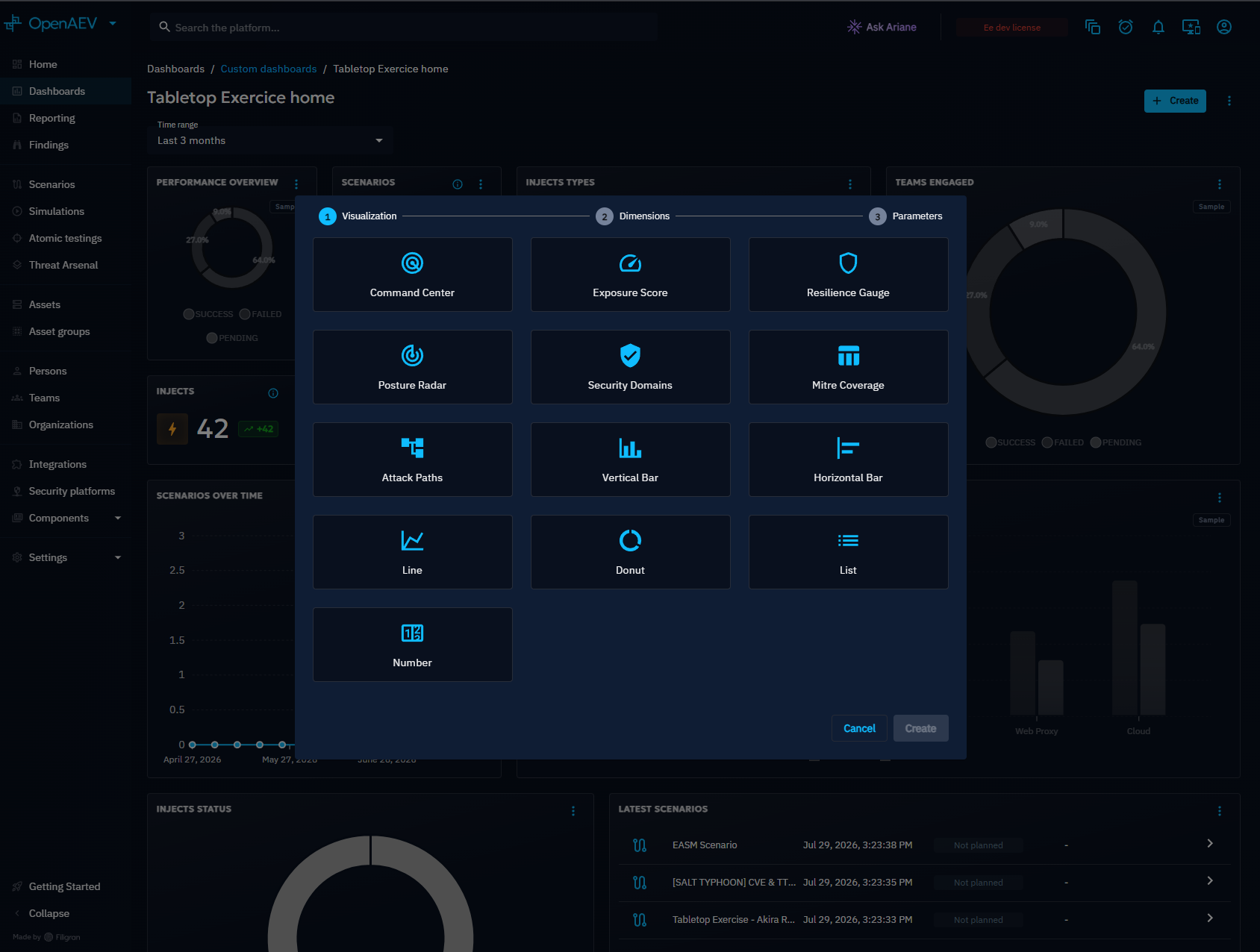
Task: Pick the Resilience Gauge shield icon
Action: (x=848, y=263)
